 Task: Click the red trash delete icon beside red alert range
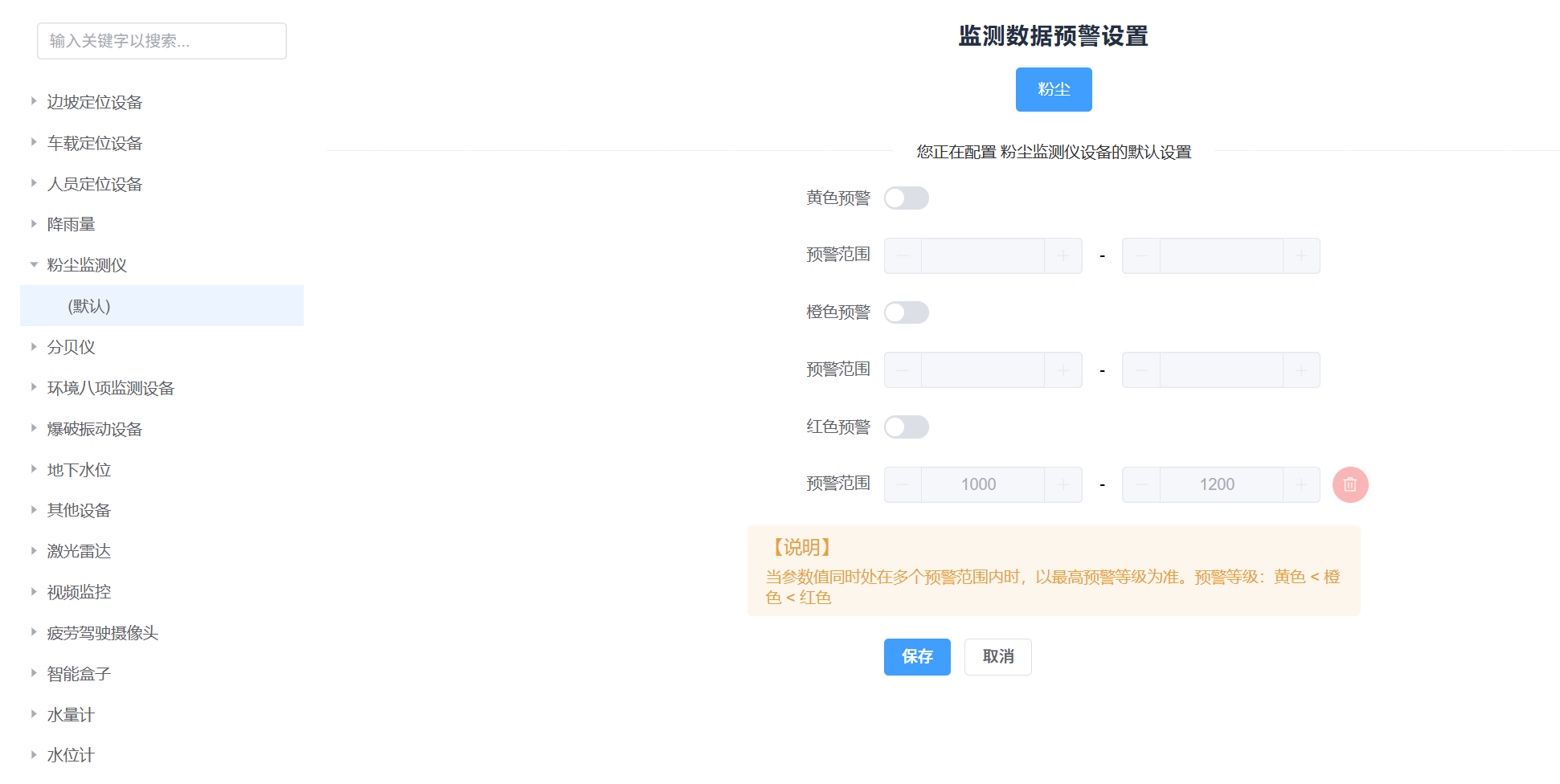coord(1350,484)
